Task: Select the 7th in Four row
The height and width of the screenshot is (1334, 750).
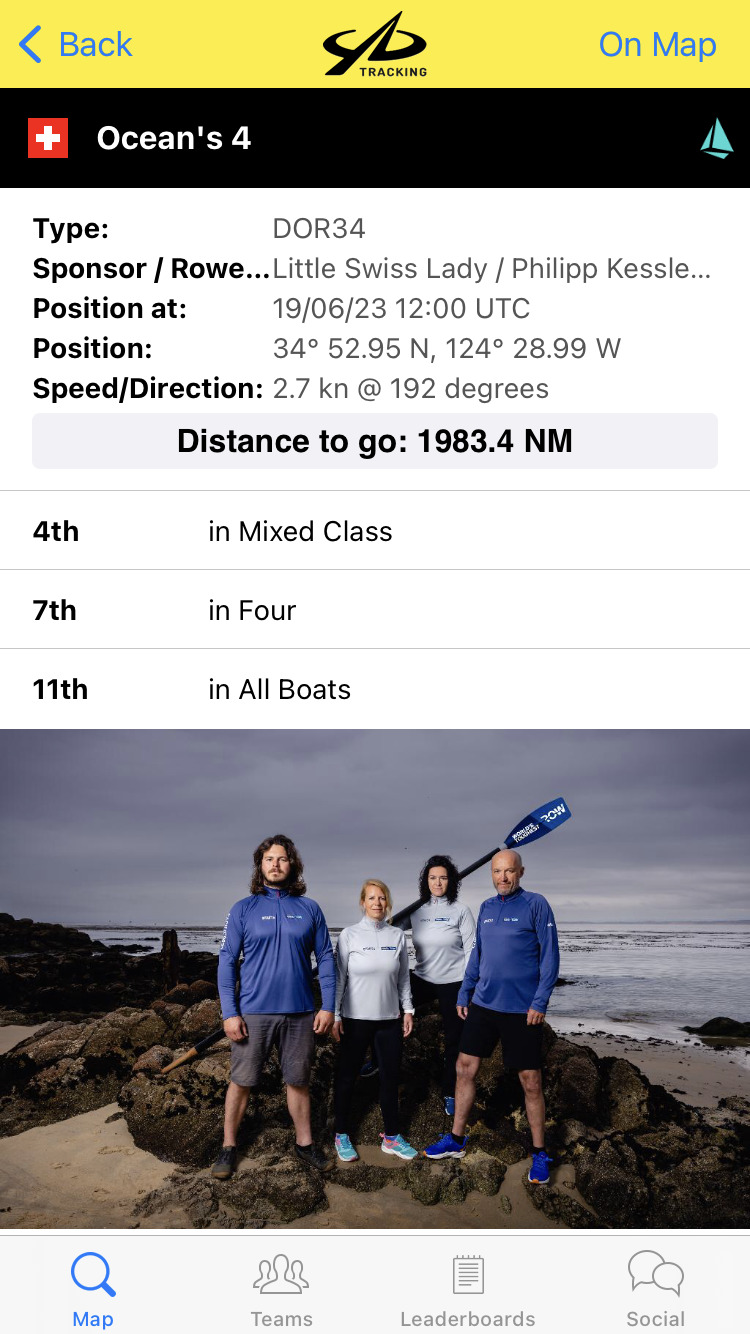Action: point(375,610)
